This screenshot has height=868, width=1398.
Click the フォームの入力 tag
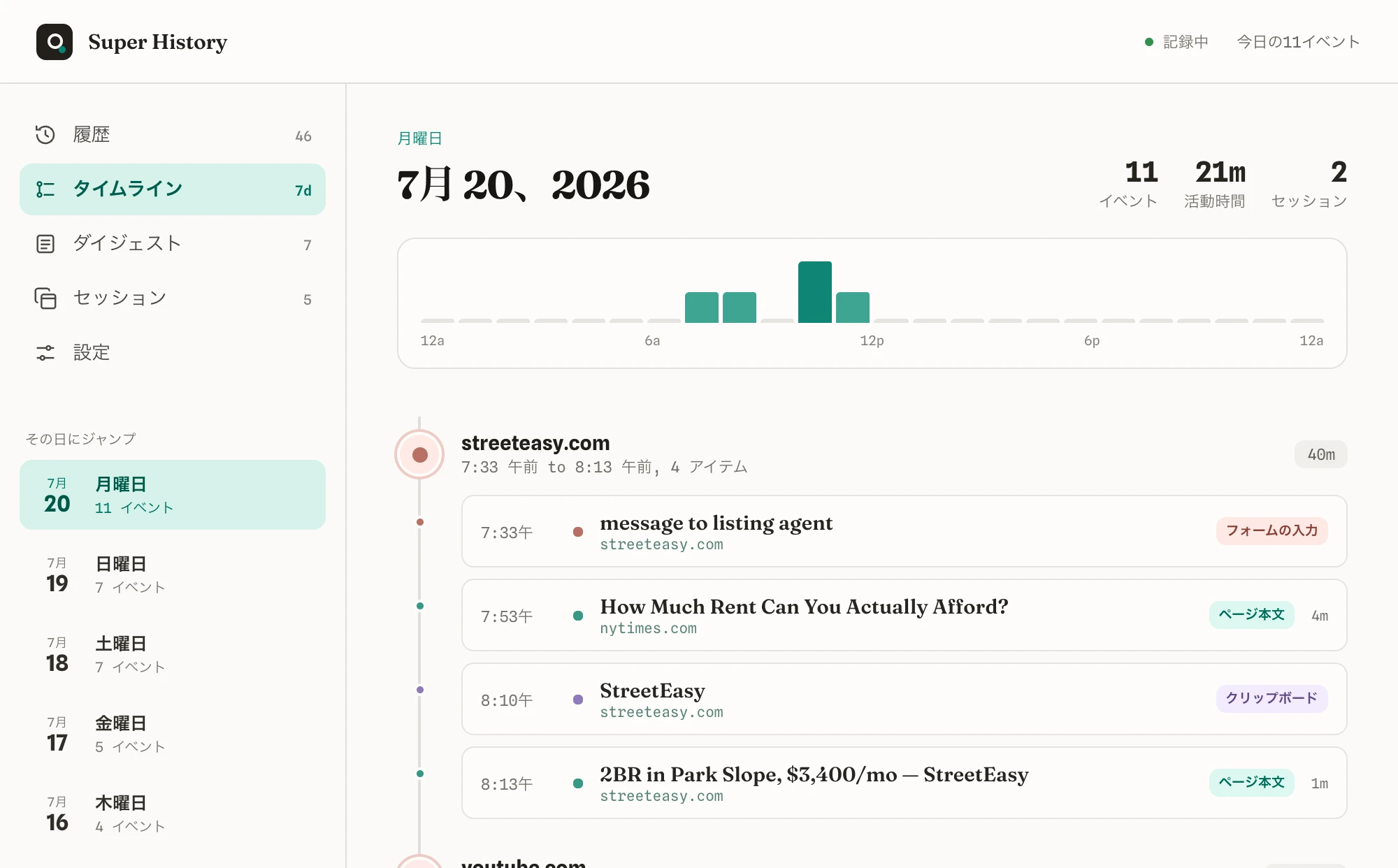[x=1271, y=531]
